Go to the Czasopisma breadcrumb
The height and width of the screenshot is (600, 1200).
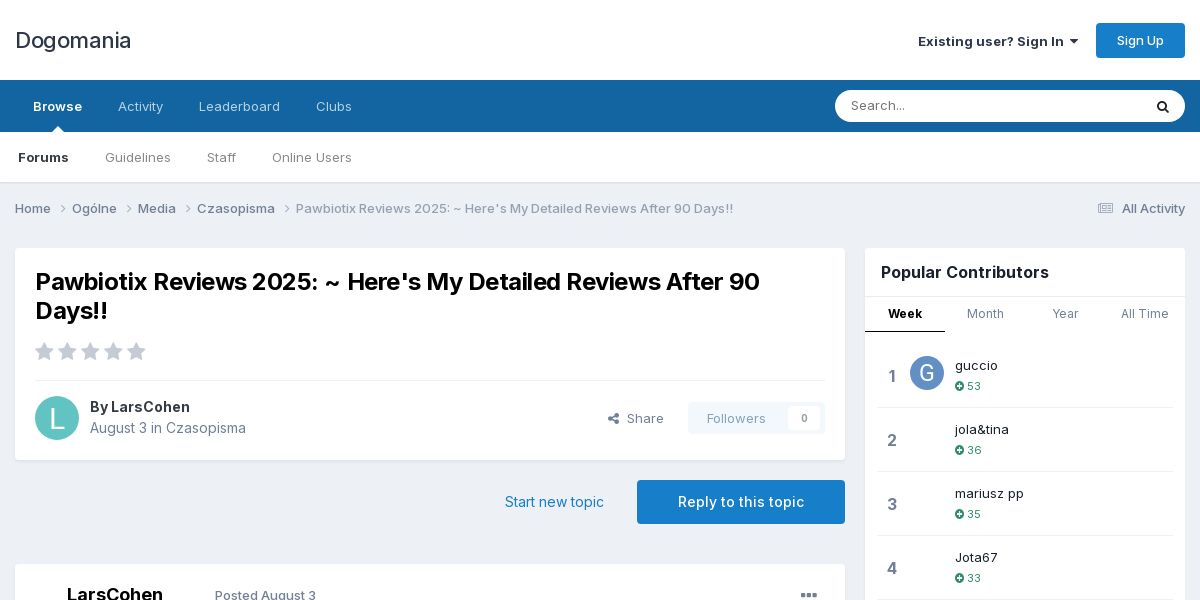(x=236, y=208)
